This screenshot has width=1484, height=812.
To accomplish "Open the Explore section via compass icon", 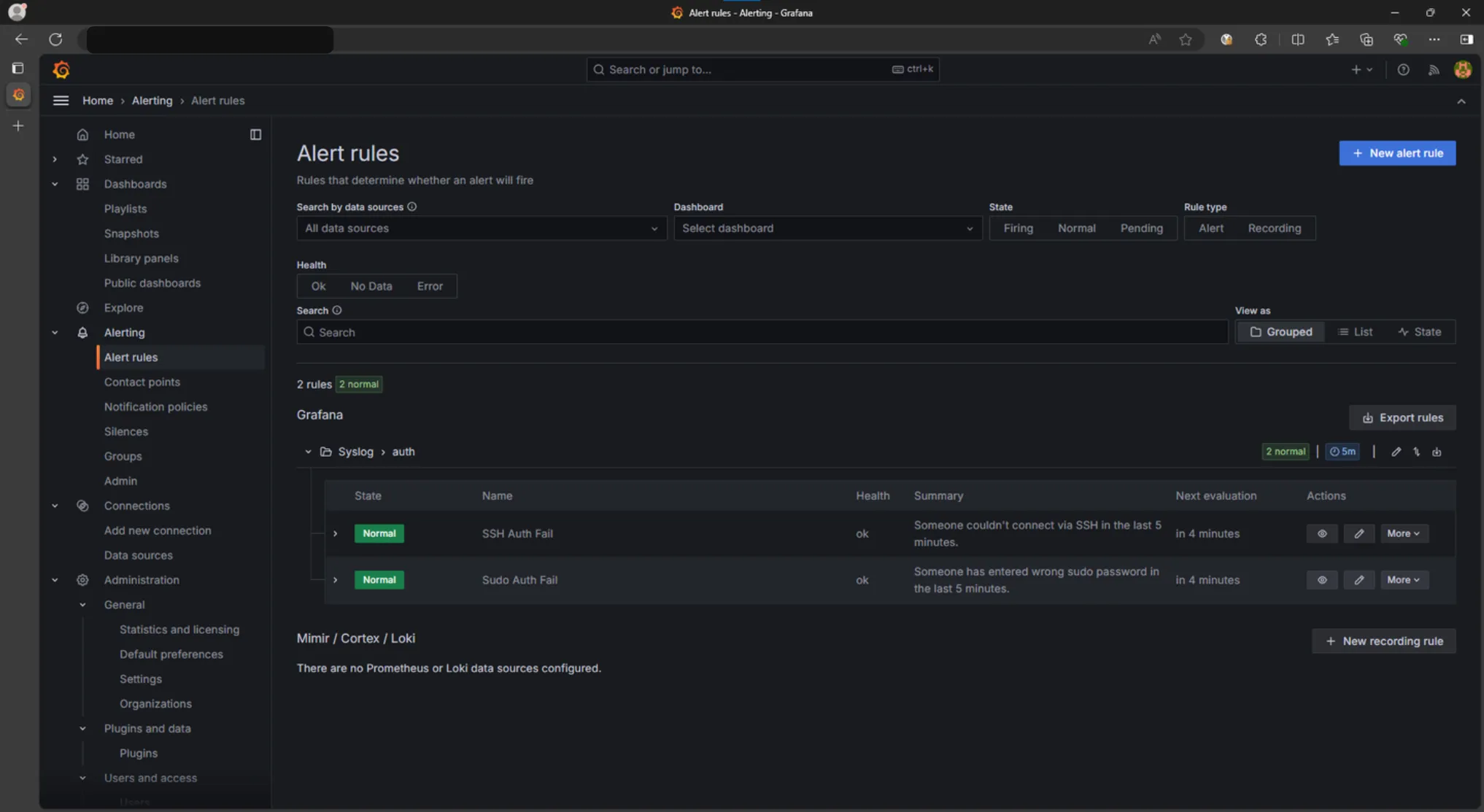I will 82,307.
